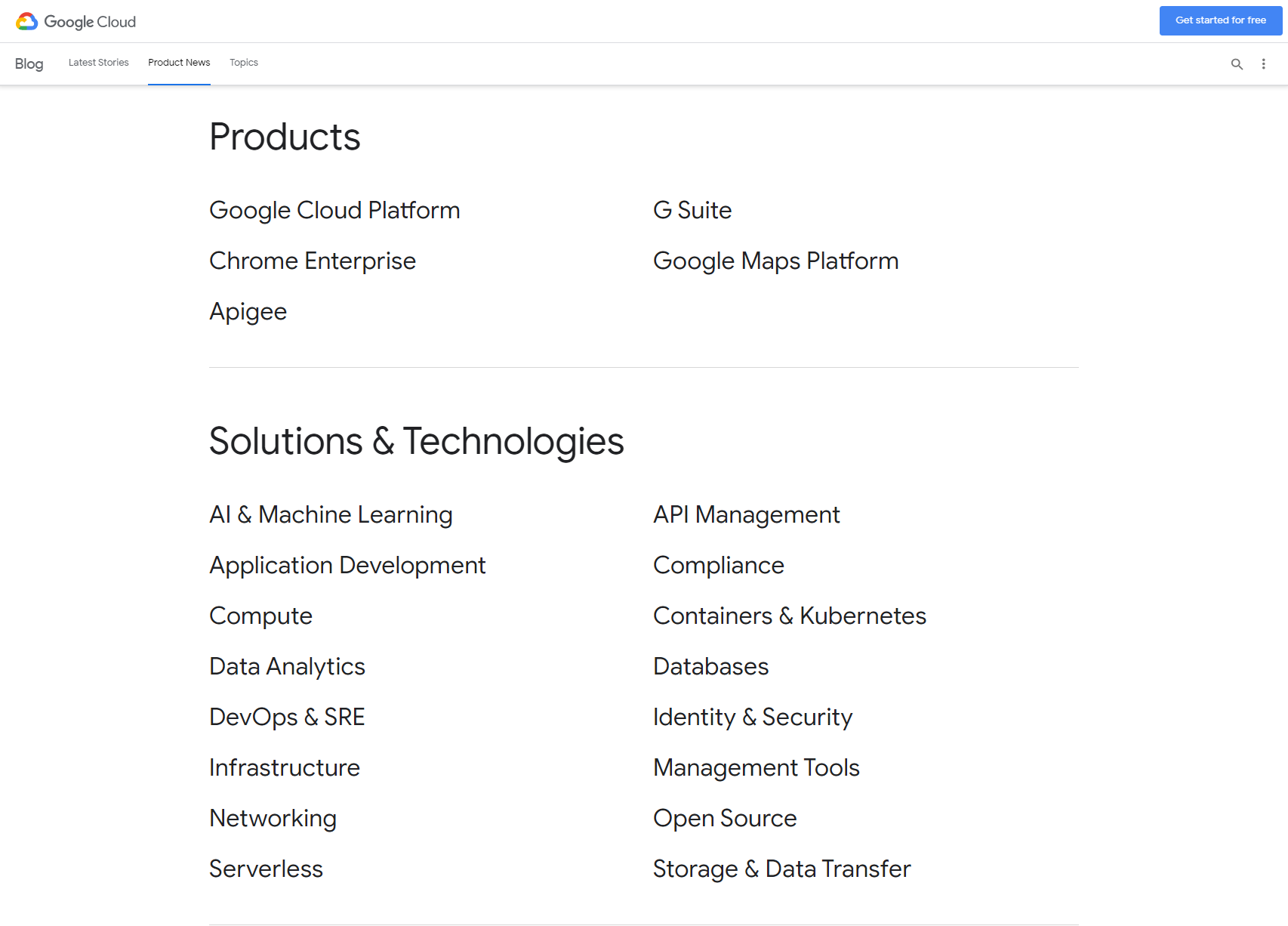Open the API Management topic

(x=747, y=514)
